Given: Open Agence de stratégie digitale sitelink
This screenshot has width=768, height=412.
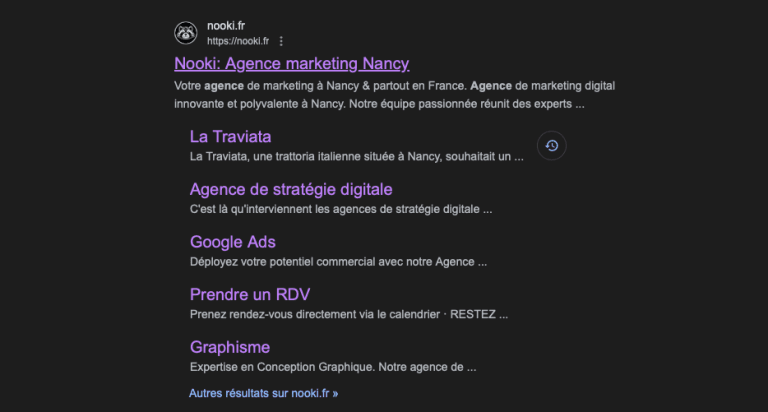Looking at the screenshot, I should pos(291,189).
